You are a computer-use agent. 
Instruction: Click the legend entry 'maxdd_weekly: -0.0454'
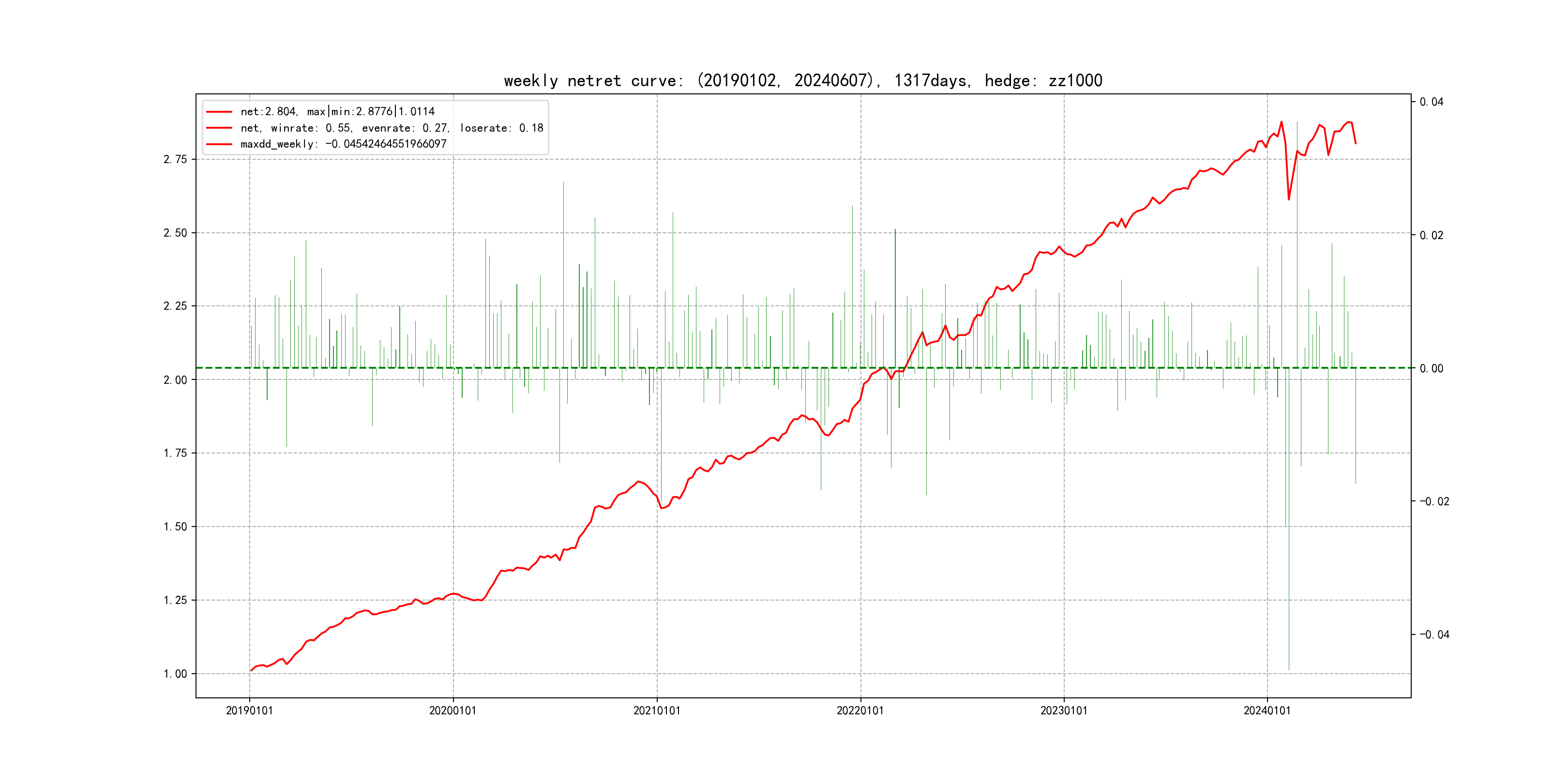(343, 144)
